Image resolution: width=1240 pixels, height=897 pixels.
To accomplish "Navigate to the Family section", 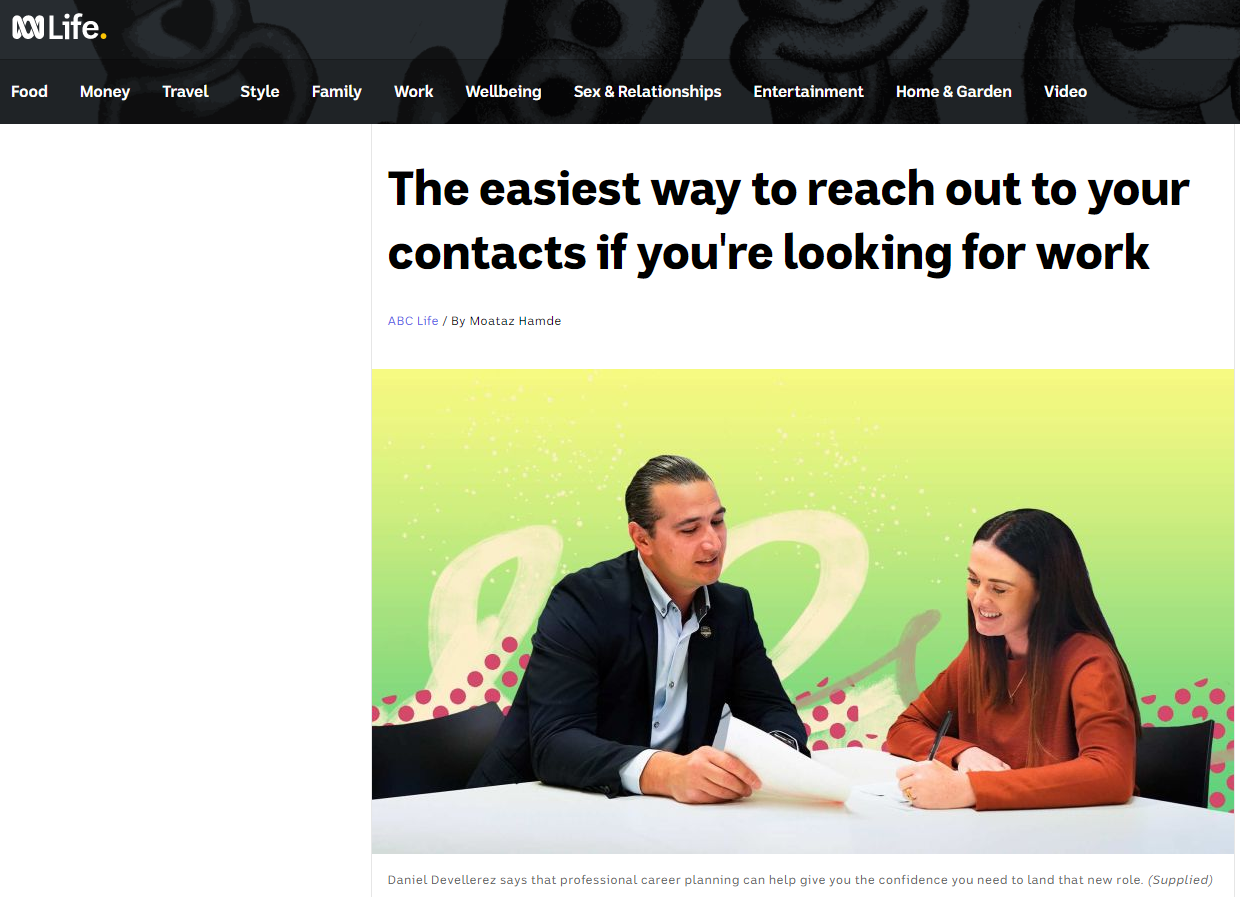I will 336,91.
